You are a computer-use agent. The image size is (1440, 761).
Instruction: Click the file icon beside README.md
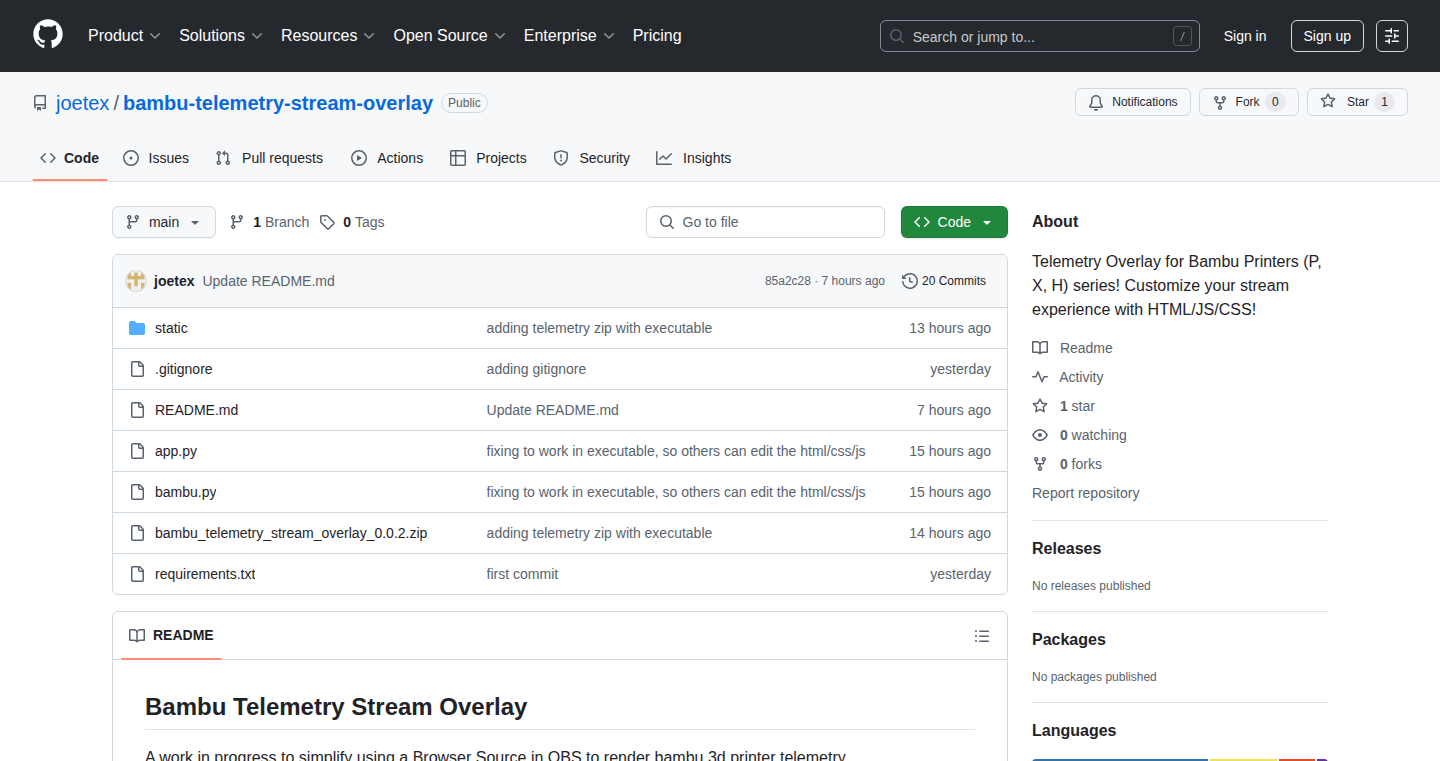[x=137, y=410]
